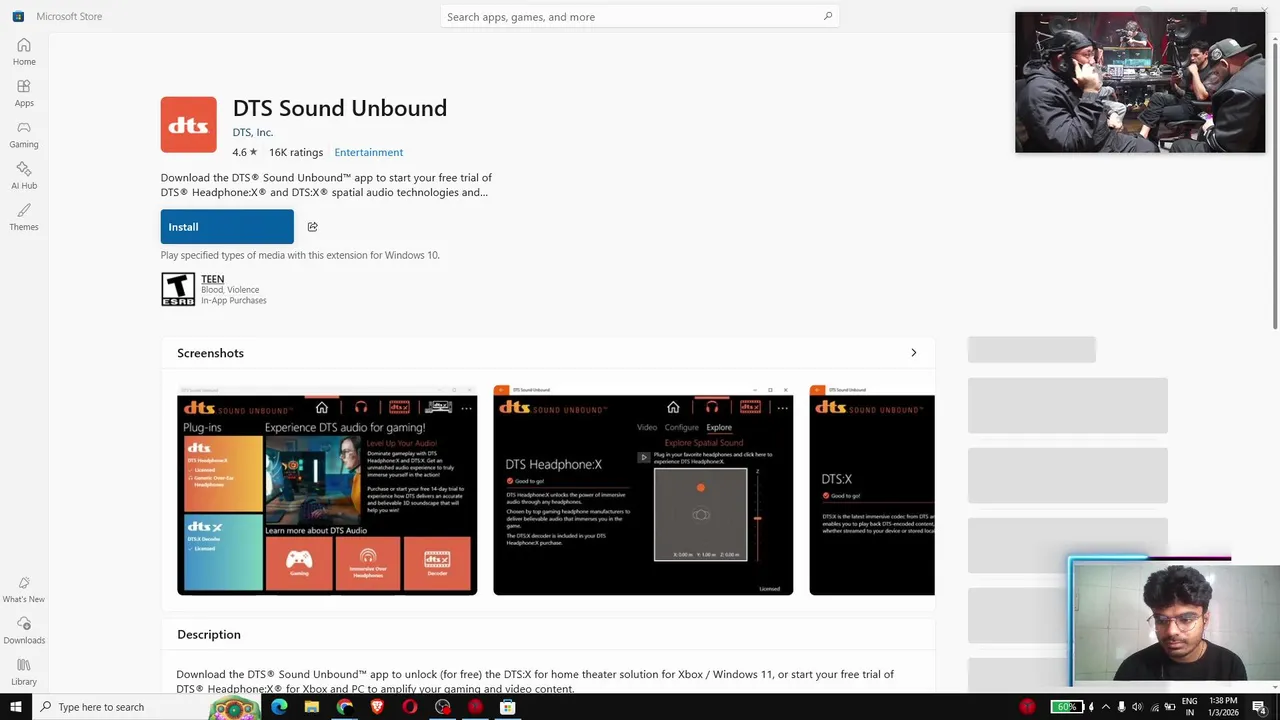This screenshot has height=720, width=1280.
Task: Open Microsoft Edge from taskbar
Action: click(279, 707)
